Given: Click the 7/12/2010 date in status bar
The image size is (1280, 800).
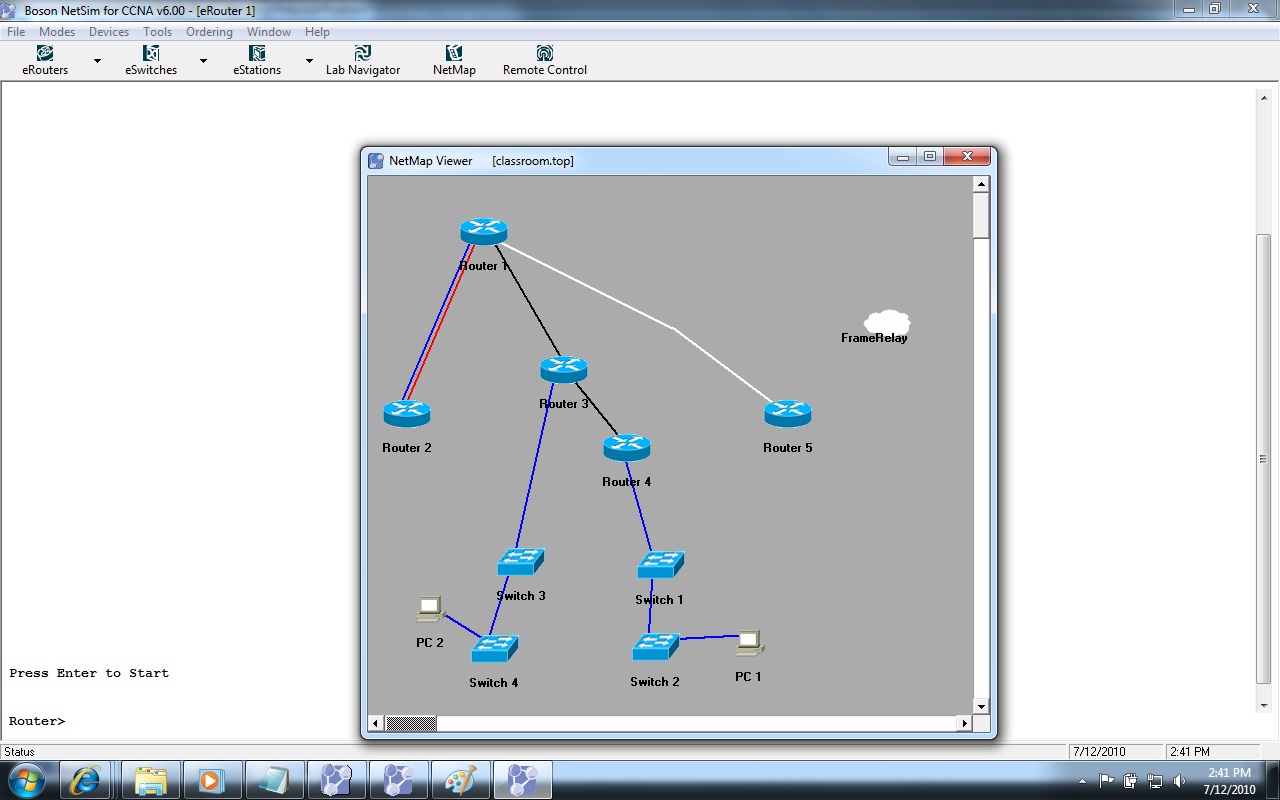Looking at the screenshot, I should point(1099,752).
